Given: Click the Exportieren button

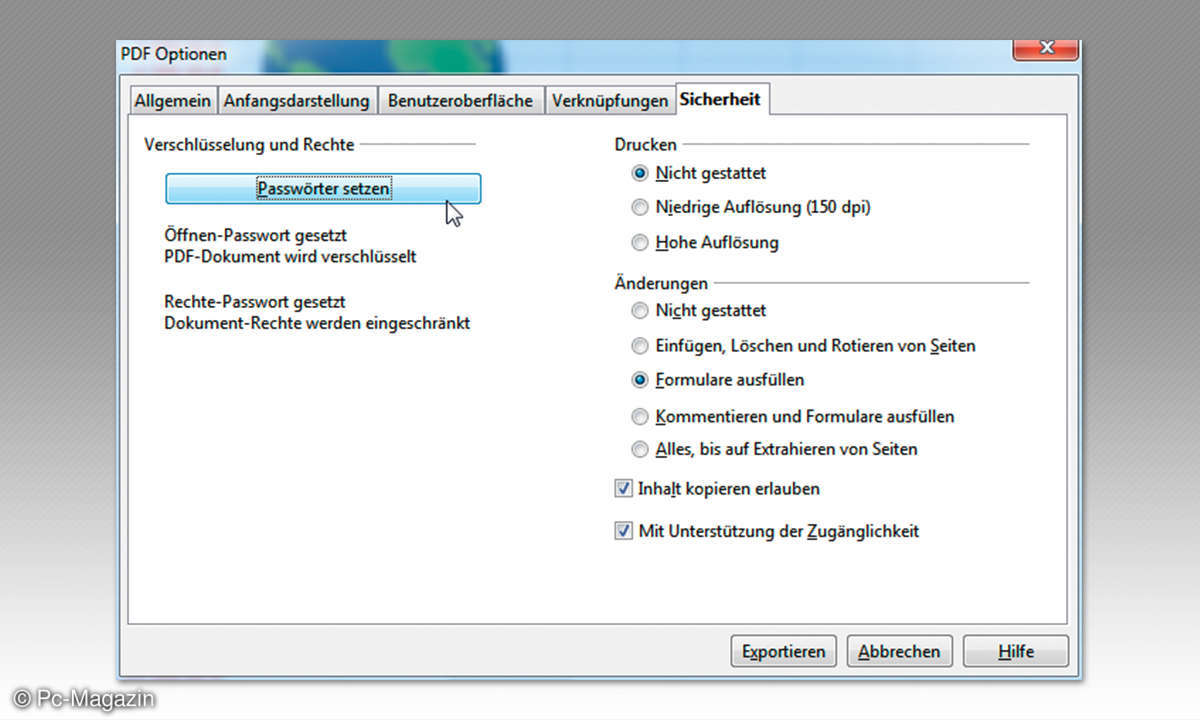Looking at the screenshot, I should pyautogui.click(x=783, y=651).
